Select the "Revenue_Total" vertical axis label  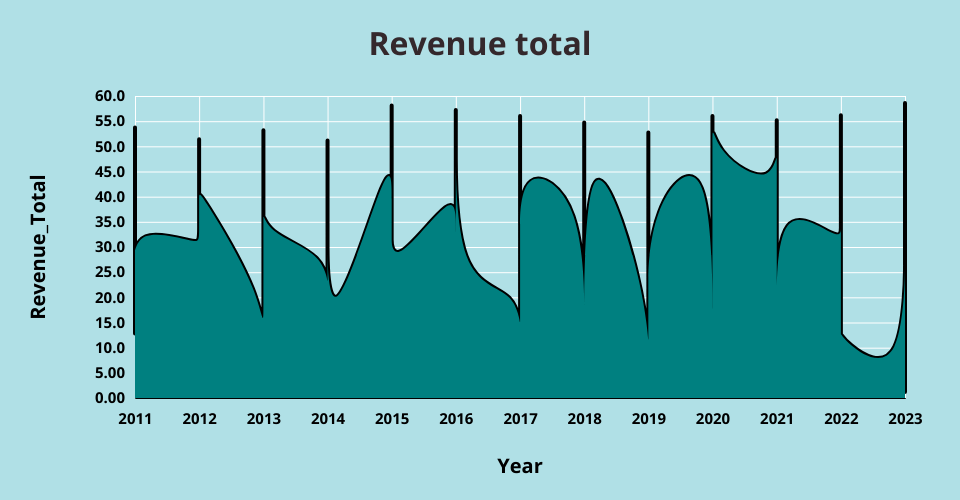click(x=38, y=247)
